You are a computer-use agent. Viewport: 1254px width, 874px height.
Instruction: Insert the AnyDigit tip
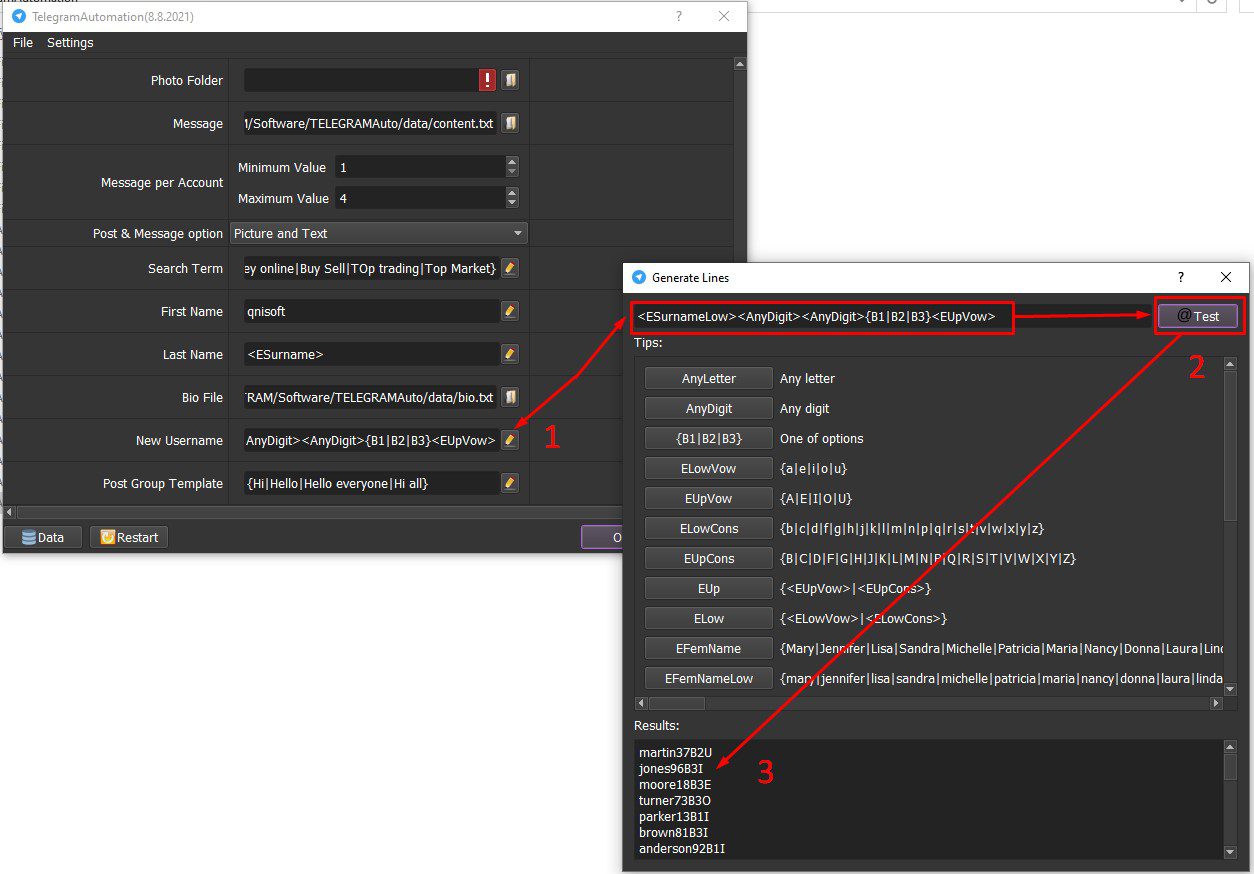click(709, 408)
